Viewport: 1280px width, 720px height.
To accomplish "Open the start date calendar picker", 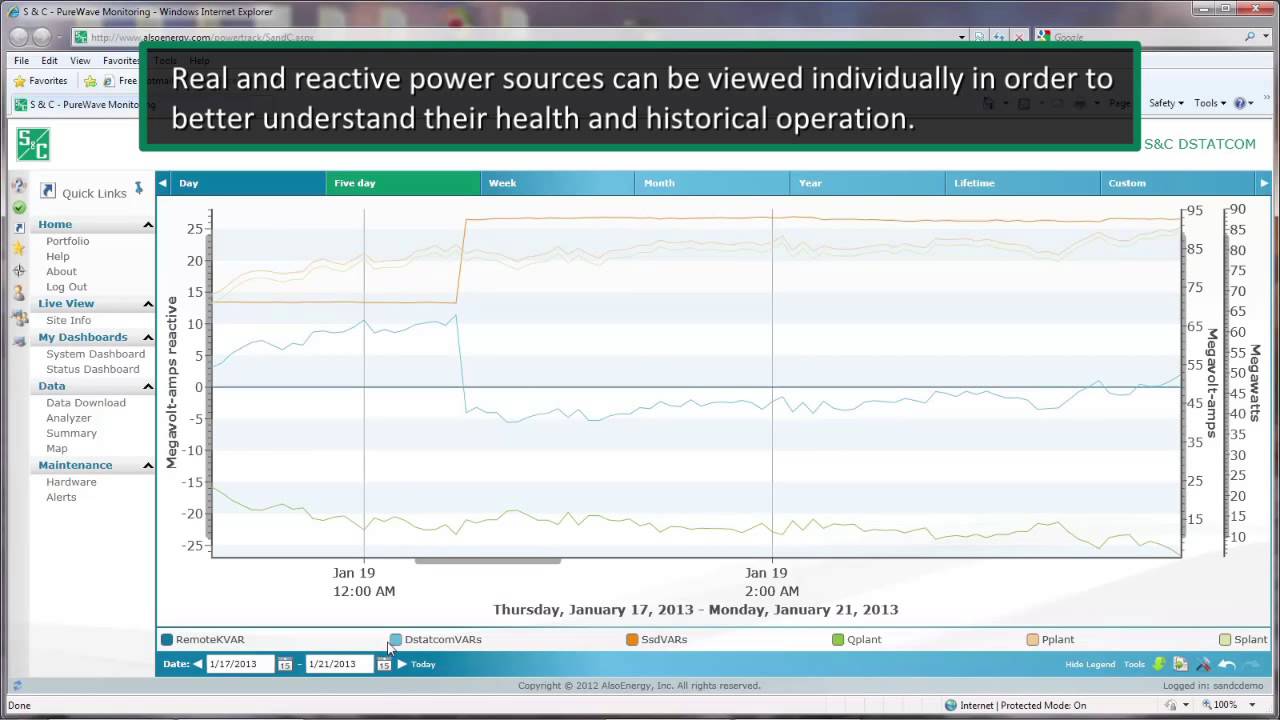I will pos(284,664).
